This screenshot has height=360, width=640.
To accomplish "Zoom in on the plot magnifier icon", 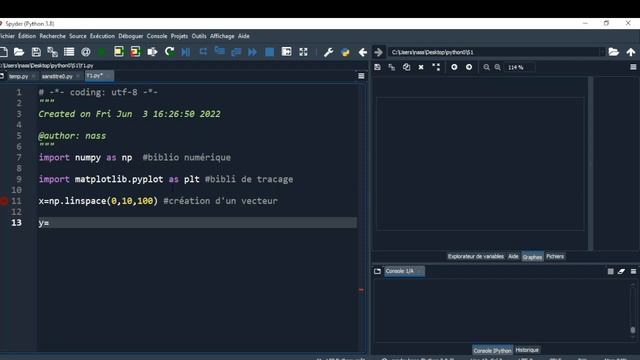I will (498, 67).
